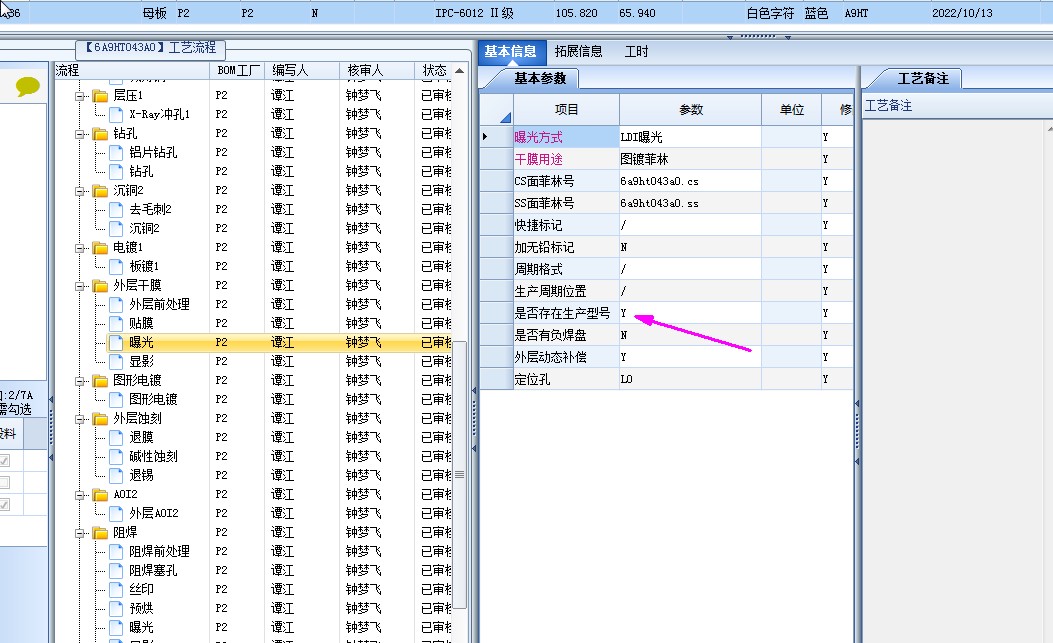Click the yellow chat bubble icon
The height and width of the screenshot is (643, 1053).
point(28,87)
